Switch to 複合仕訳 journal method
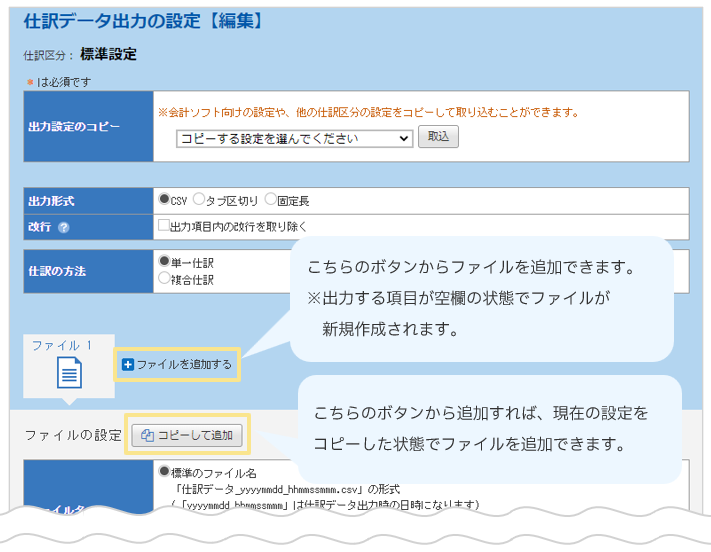 pyautogui.click(x=165, y=279)
